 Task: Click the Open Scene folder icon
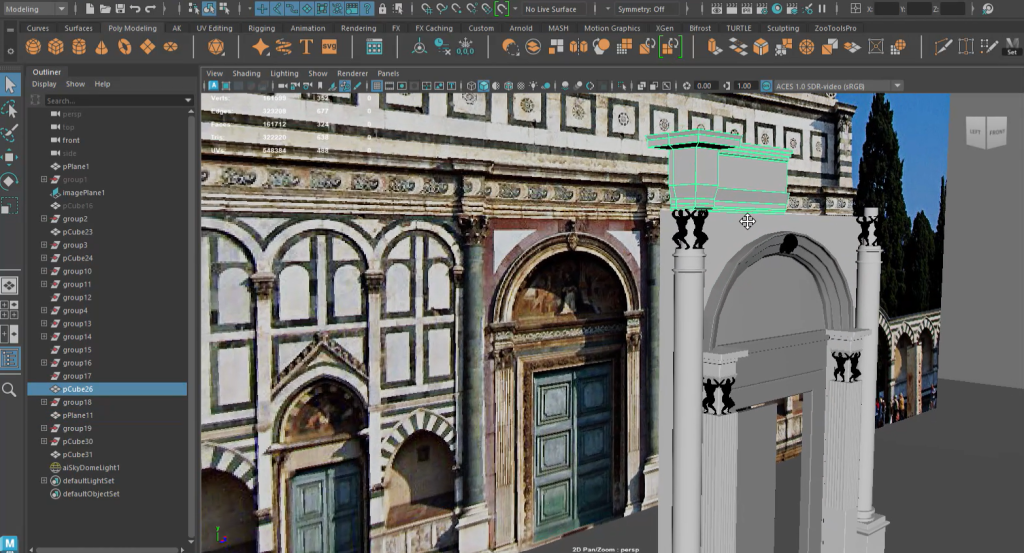pyautogui.click(x=104, y=9)
